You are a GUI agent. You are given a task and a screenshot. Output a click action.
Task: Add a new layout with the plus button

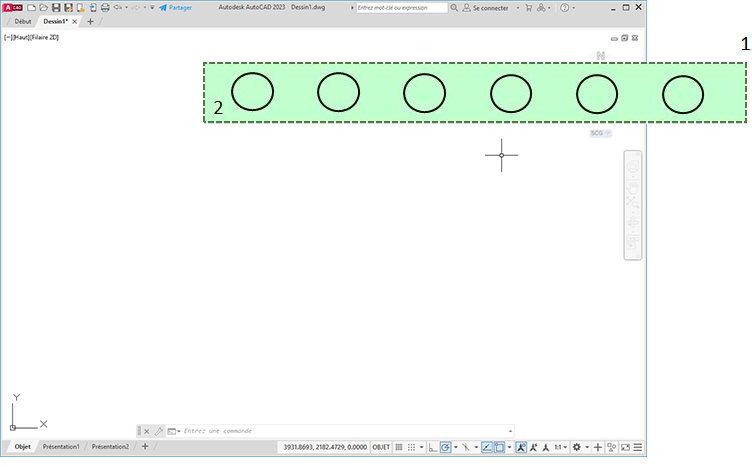[x=145, y=446]
